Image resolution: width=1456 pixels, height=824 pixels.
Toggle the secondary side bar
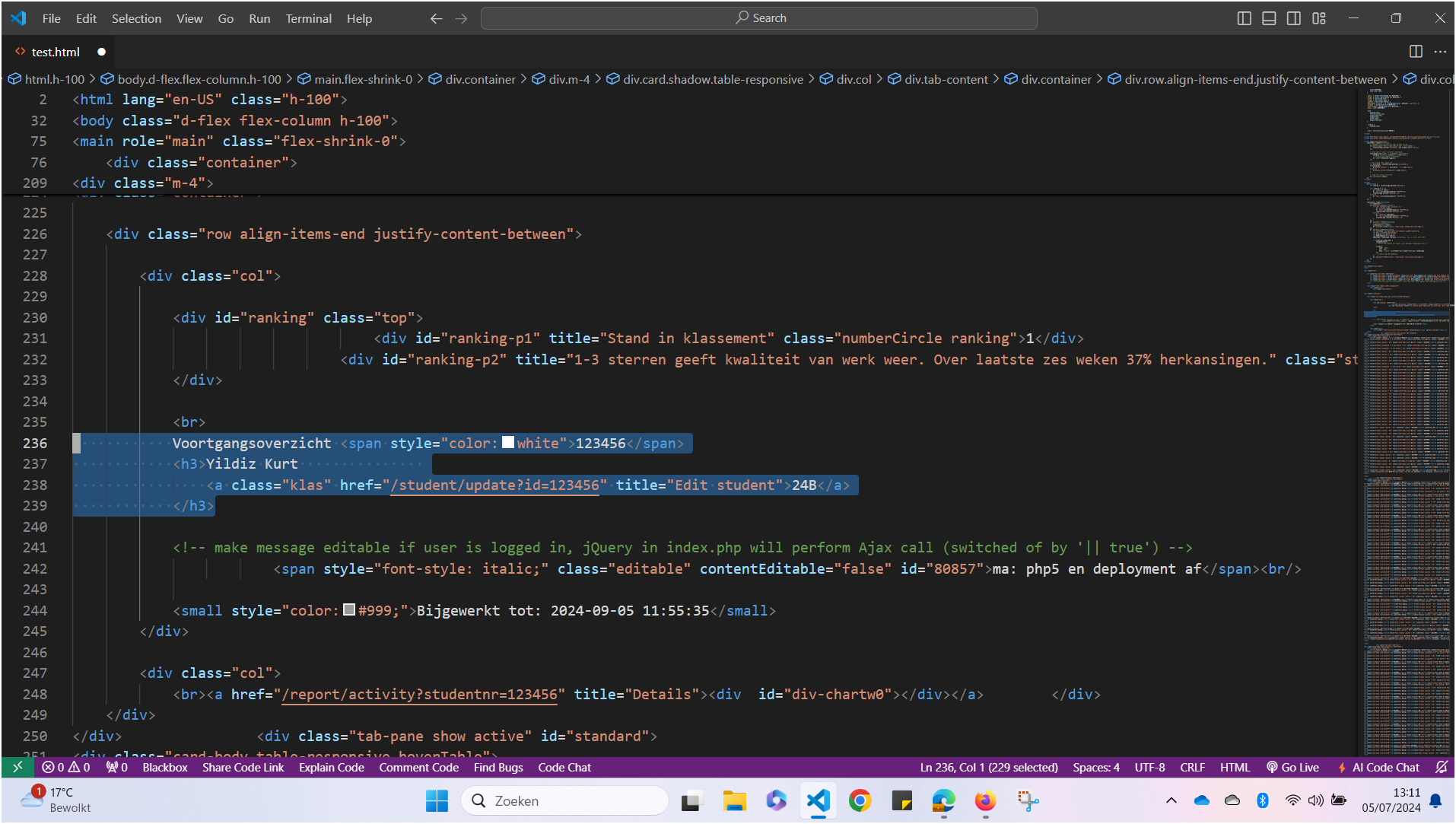1294,18
